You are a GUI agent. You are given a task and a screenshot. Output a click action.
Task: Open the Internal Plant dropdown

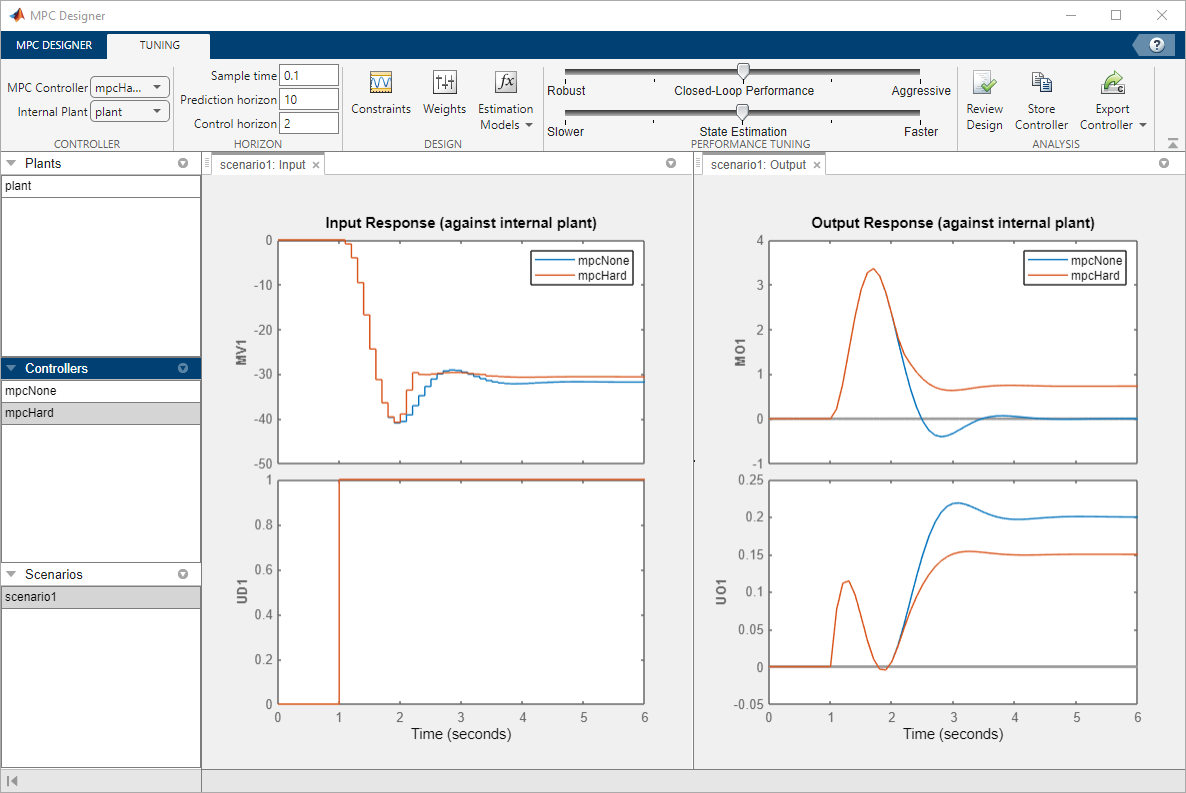[129, 111]
